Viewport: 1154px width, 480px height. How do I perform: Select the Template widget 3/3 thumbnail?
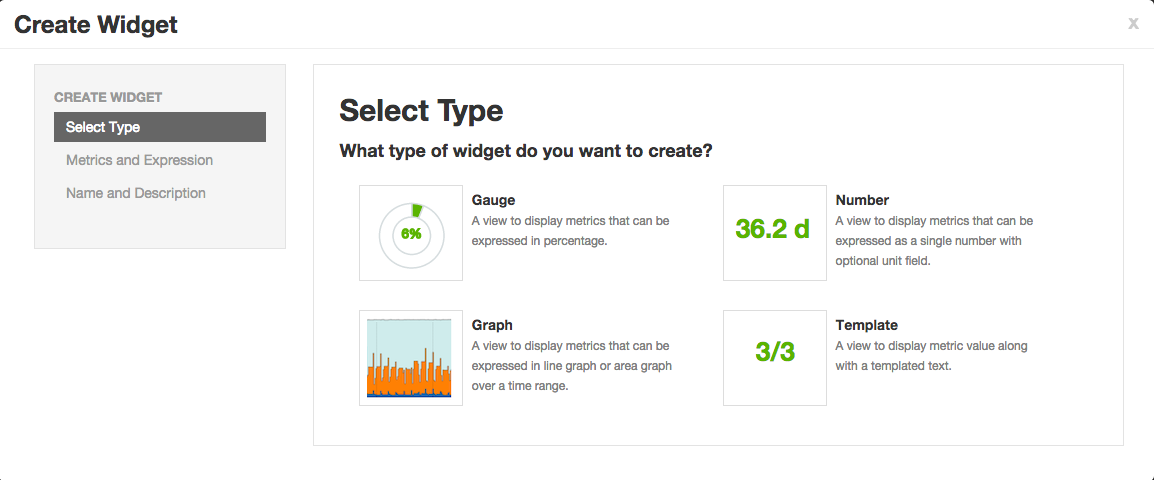(x=774, y=357)
